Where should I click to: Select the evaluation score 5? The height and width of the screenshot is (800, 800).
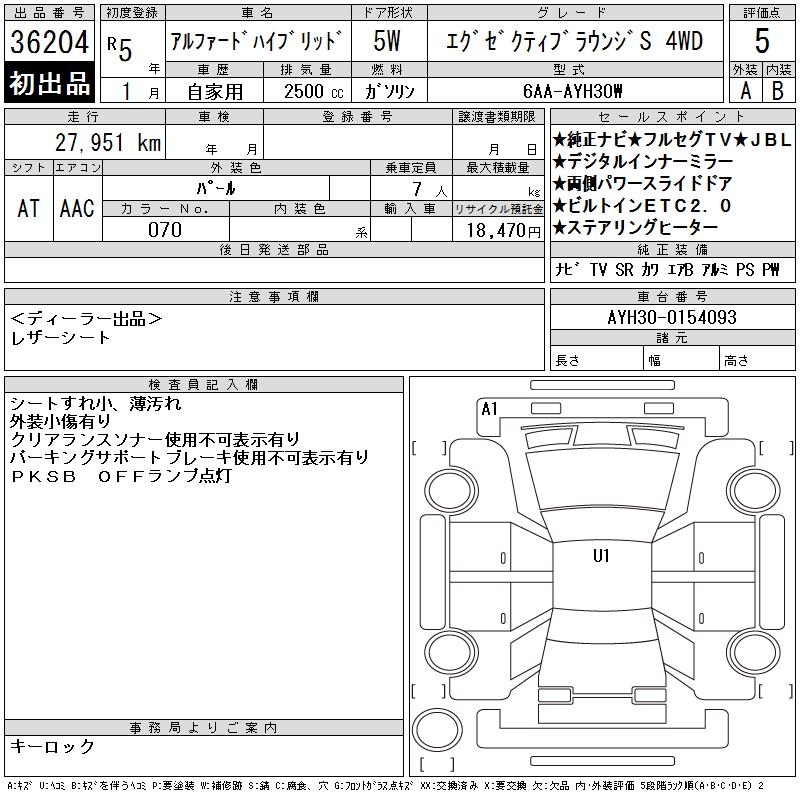click(x=762, y=41)
